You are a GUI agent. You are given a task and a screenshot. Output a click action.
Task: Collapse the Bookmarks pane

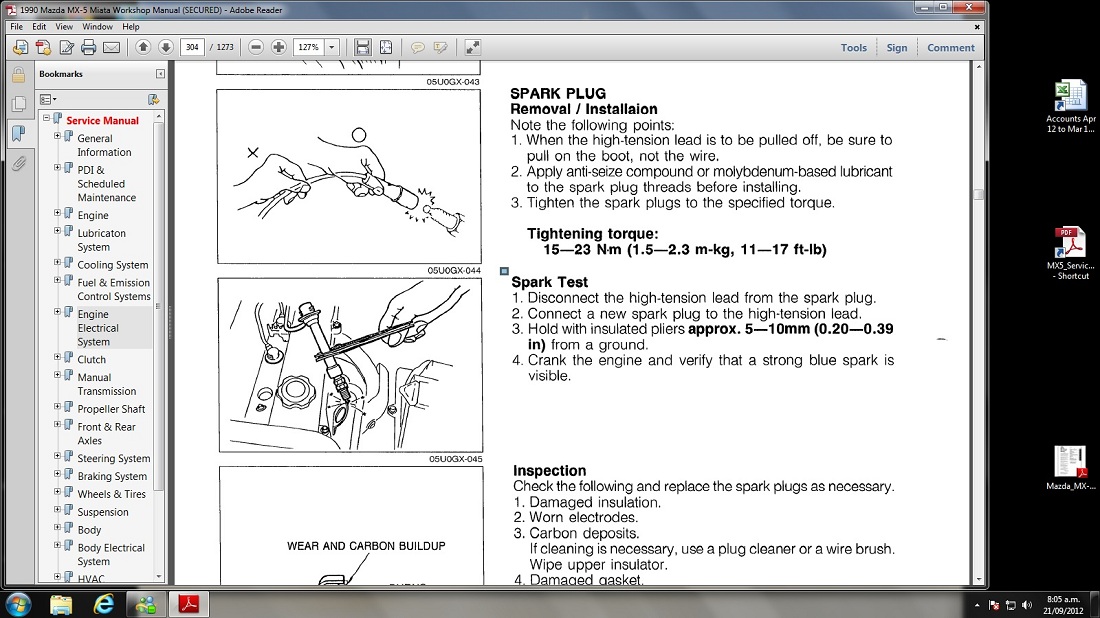(x=160, y=74)
